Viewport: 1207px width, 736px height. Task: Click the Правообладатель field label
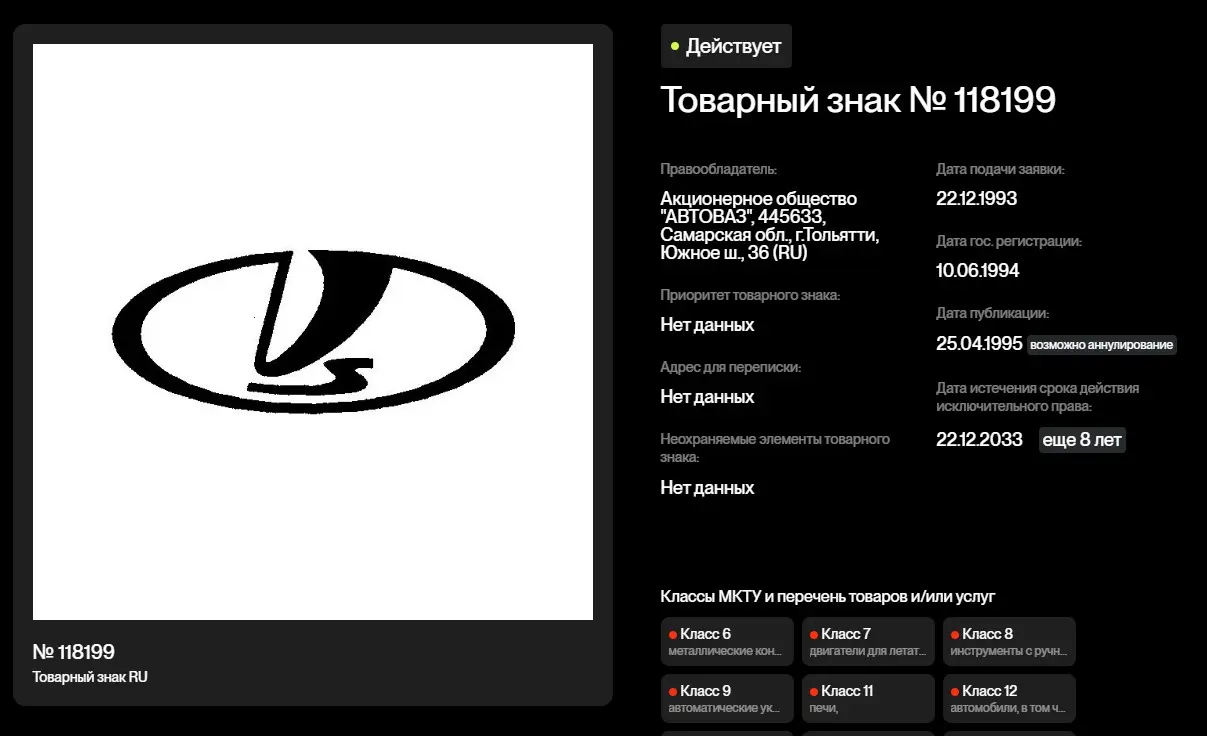(719, 170)
